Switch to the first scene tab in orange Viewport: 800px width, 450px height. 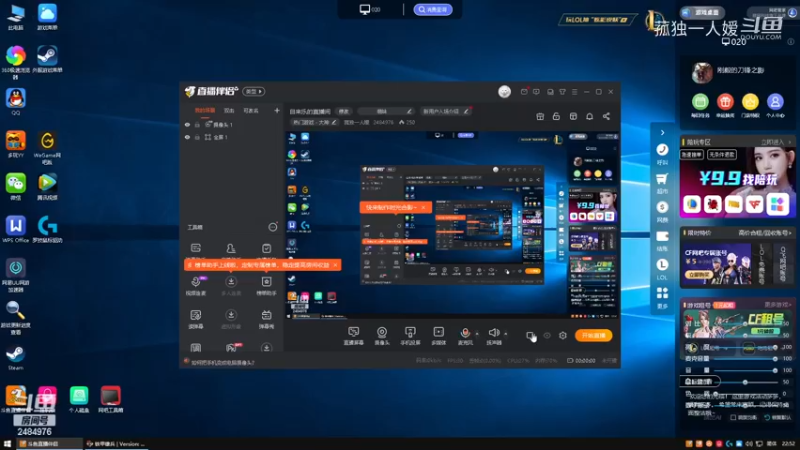click(205, 110)
